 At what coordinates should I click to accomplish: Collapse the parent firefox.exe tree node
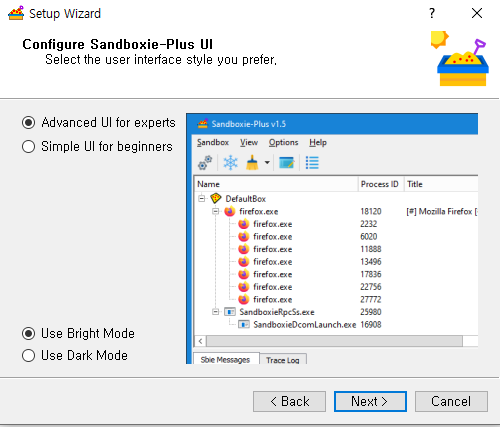(x=216, y=211)
